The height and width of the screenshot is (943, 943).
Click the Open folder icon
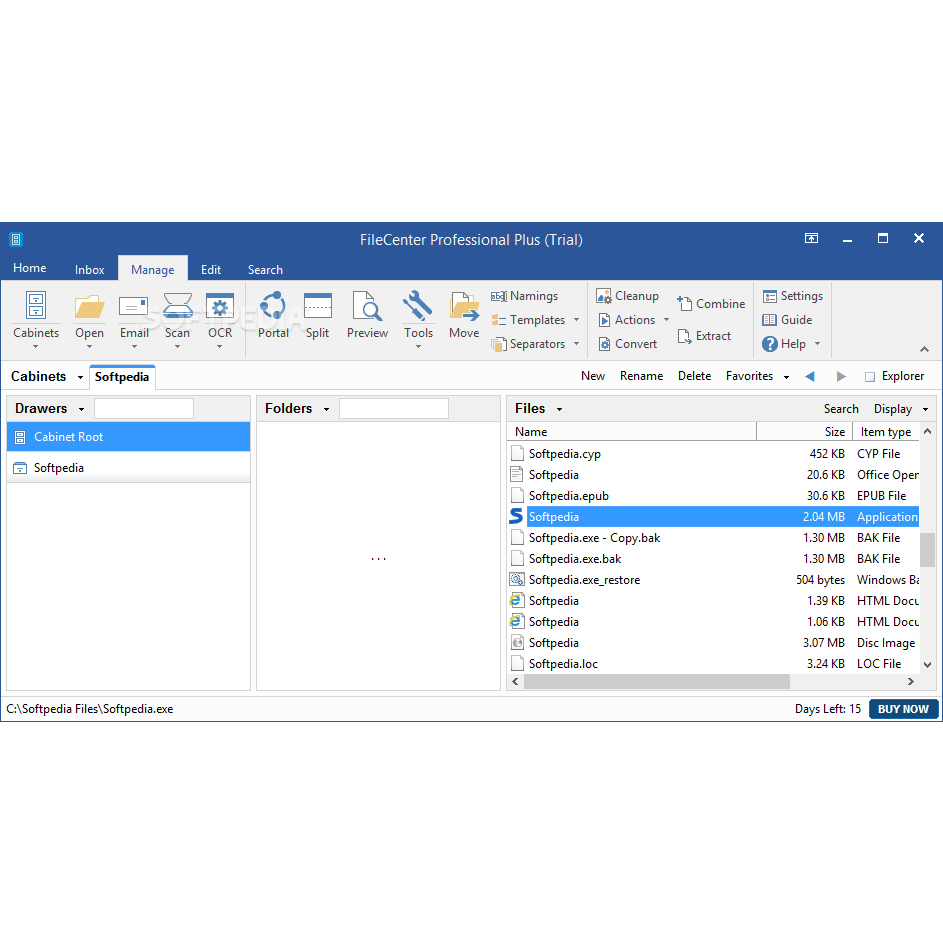[89, 307]
